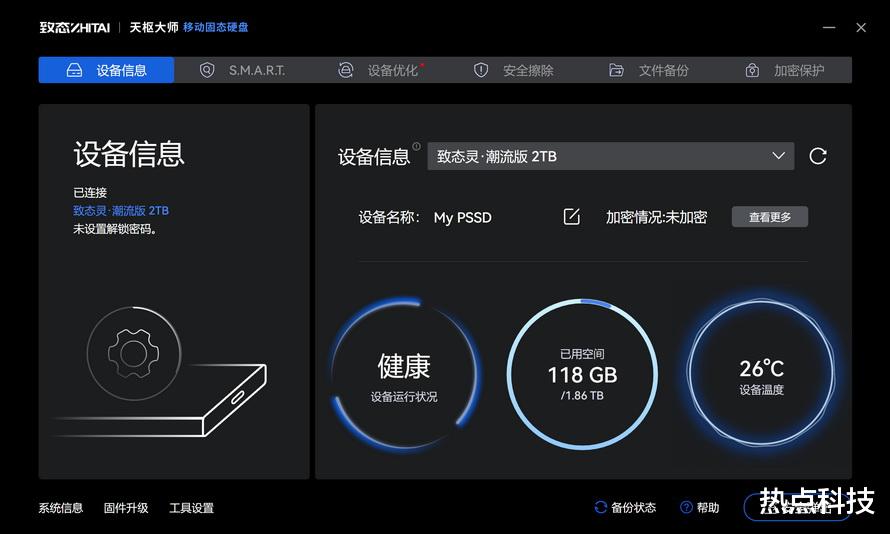
Task: Minimize the ZHITAI window
Action: [829, 27]
